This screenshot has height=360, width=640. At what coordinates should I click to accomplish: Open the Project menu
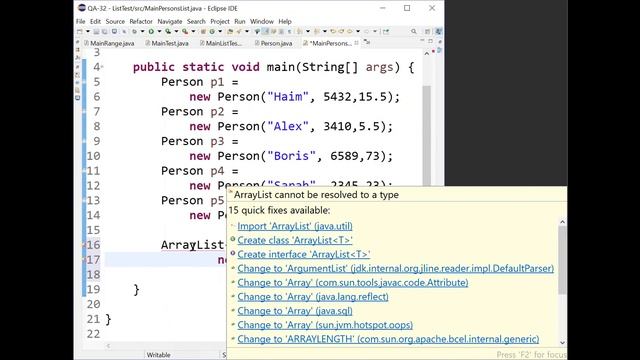pos(220,21)
